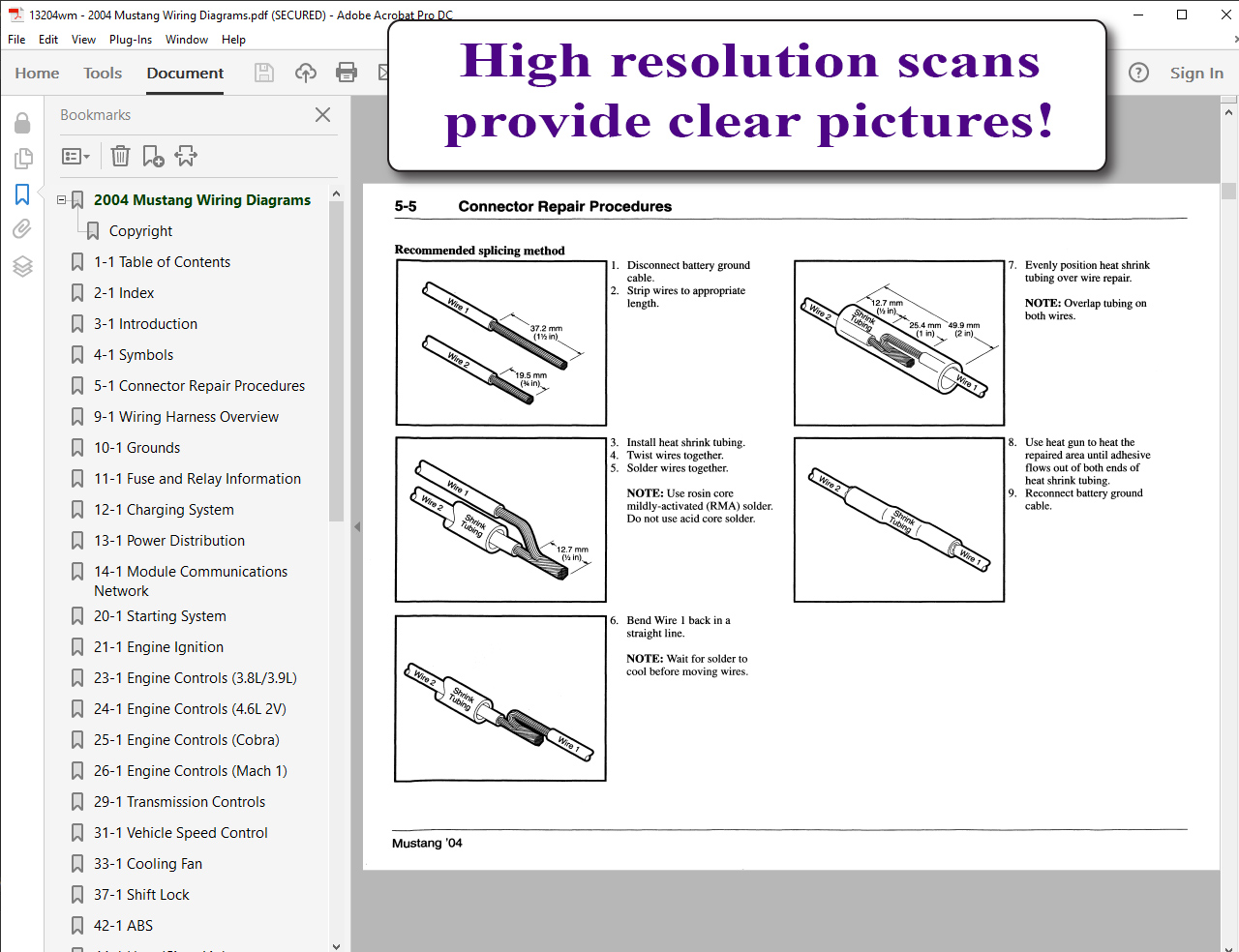The width and height of the screenshot is (1239, 952).
Task: Delete selected bookmark with trash icon
Action: point(120,156)
